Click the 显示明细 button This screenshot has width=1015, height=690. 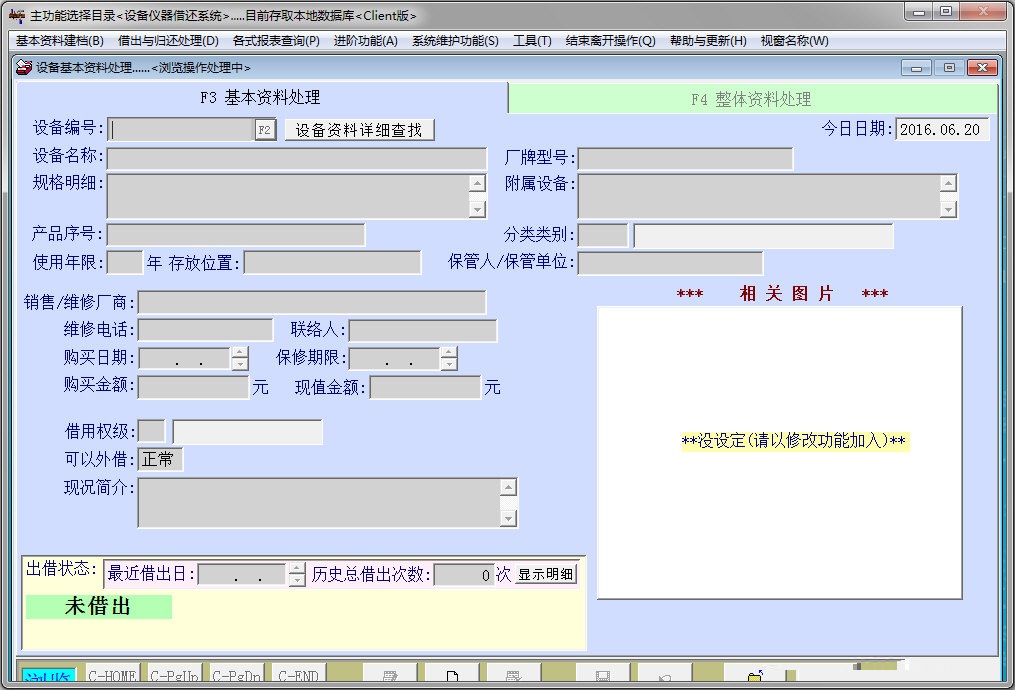pyautogui.click(x=544, y=574)
